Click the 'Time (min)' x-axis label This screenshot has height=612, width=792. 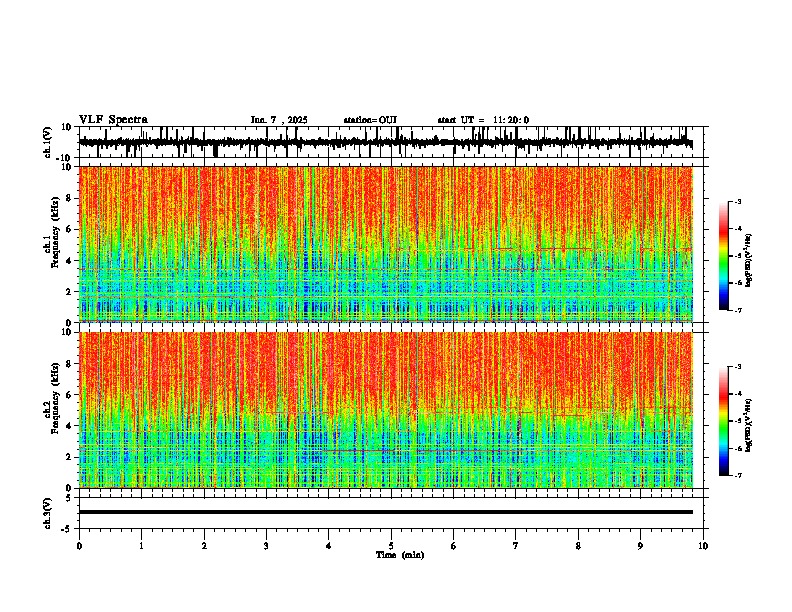pyautogui.click(x=400, y=555)
